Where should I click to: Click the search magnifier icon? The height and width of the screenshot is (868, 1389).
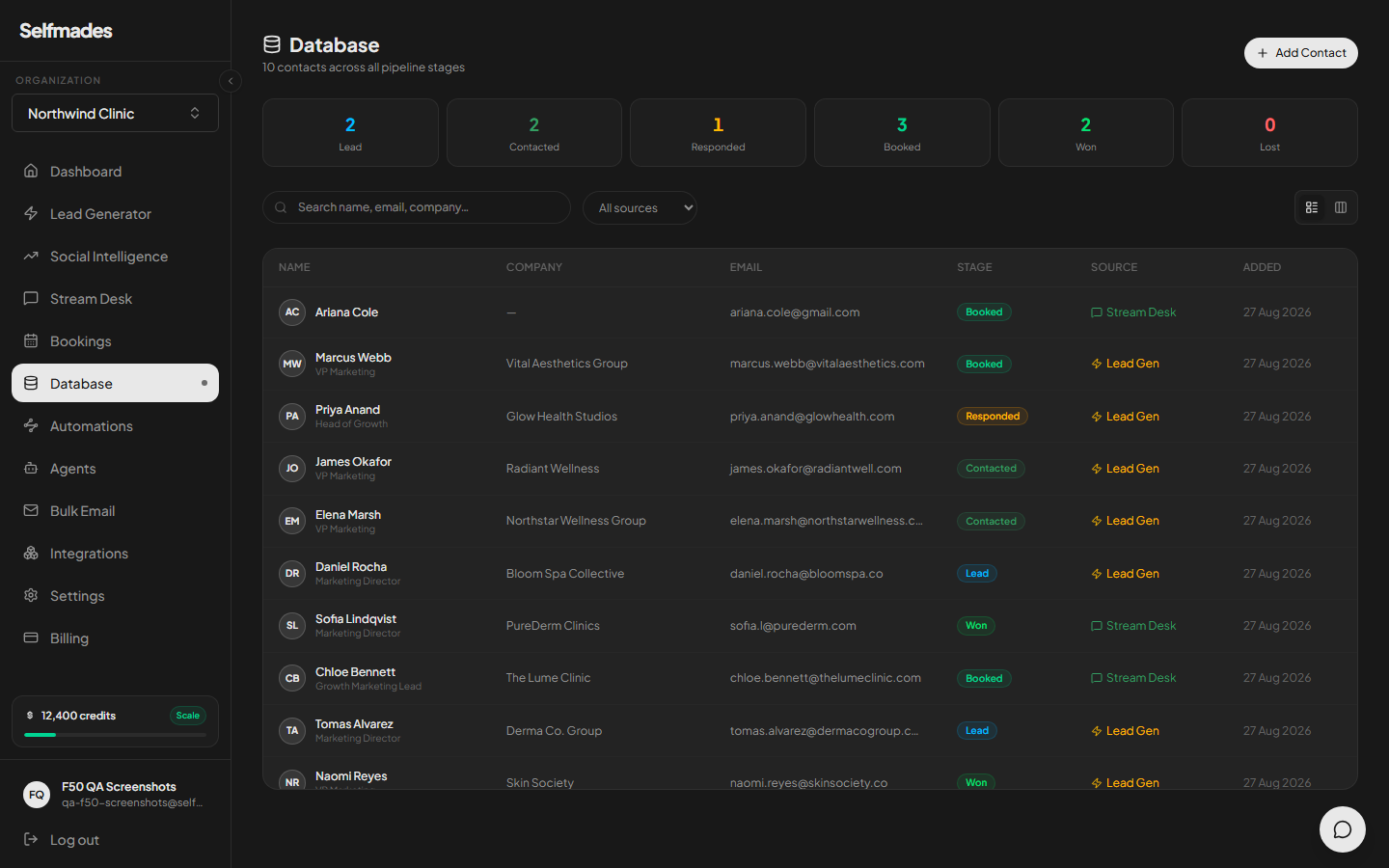tap(281, 207)
